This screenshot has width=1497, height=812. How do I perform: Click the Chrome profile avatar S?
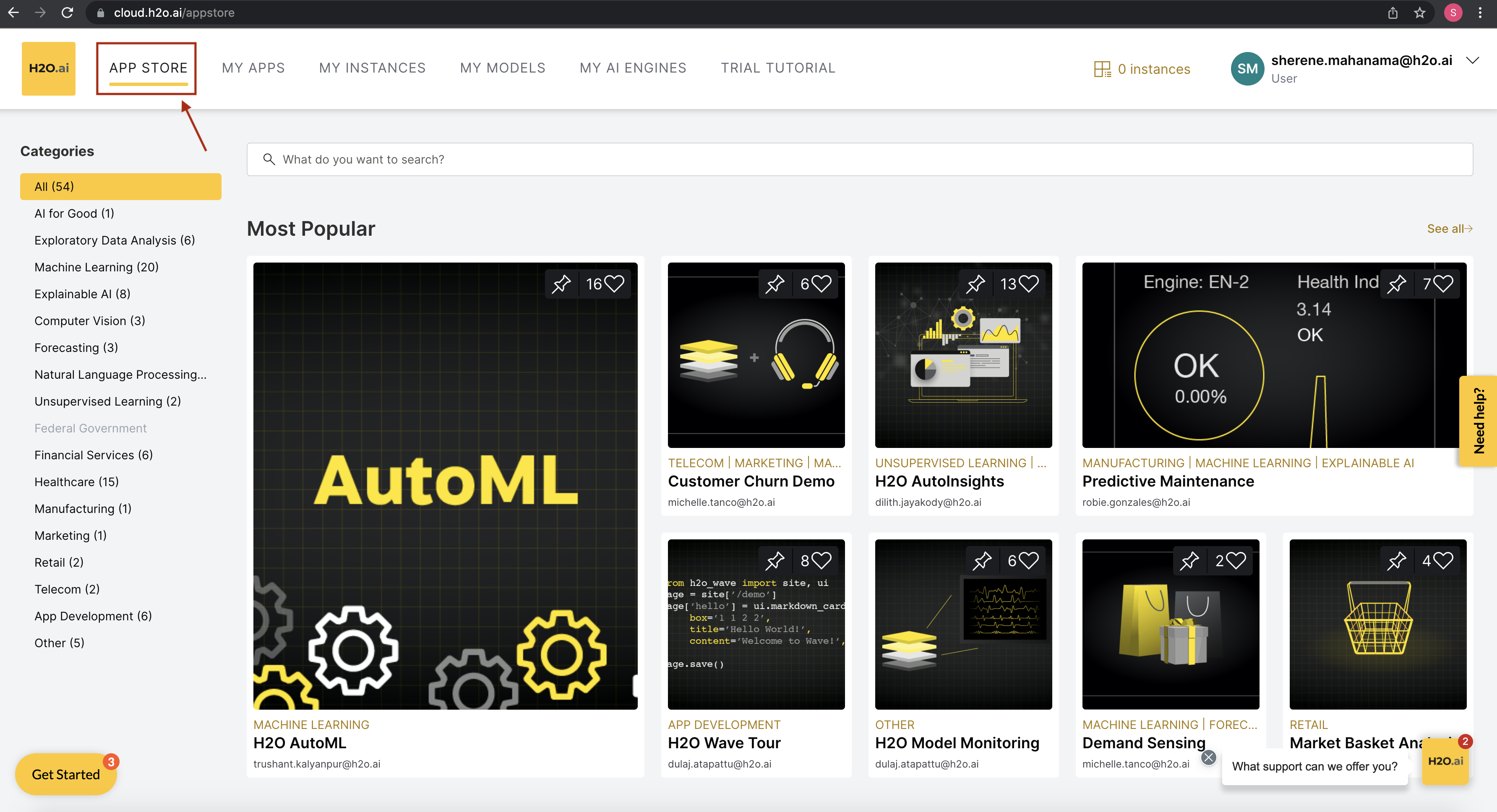click(1453, 12)
